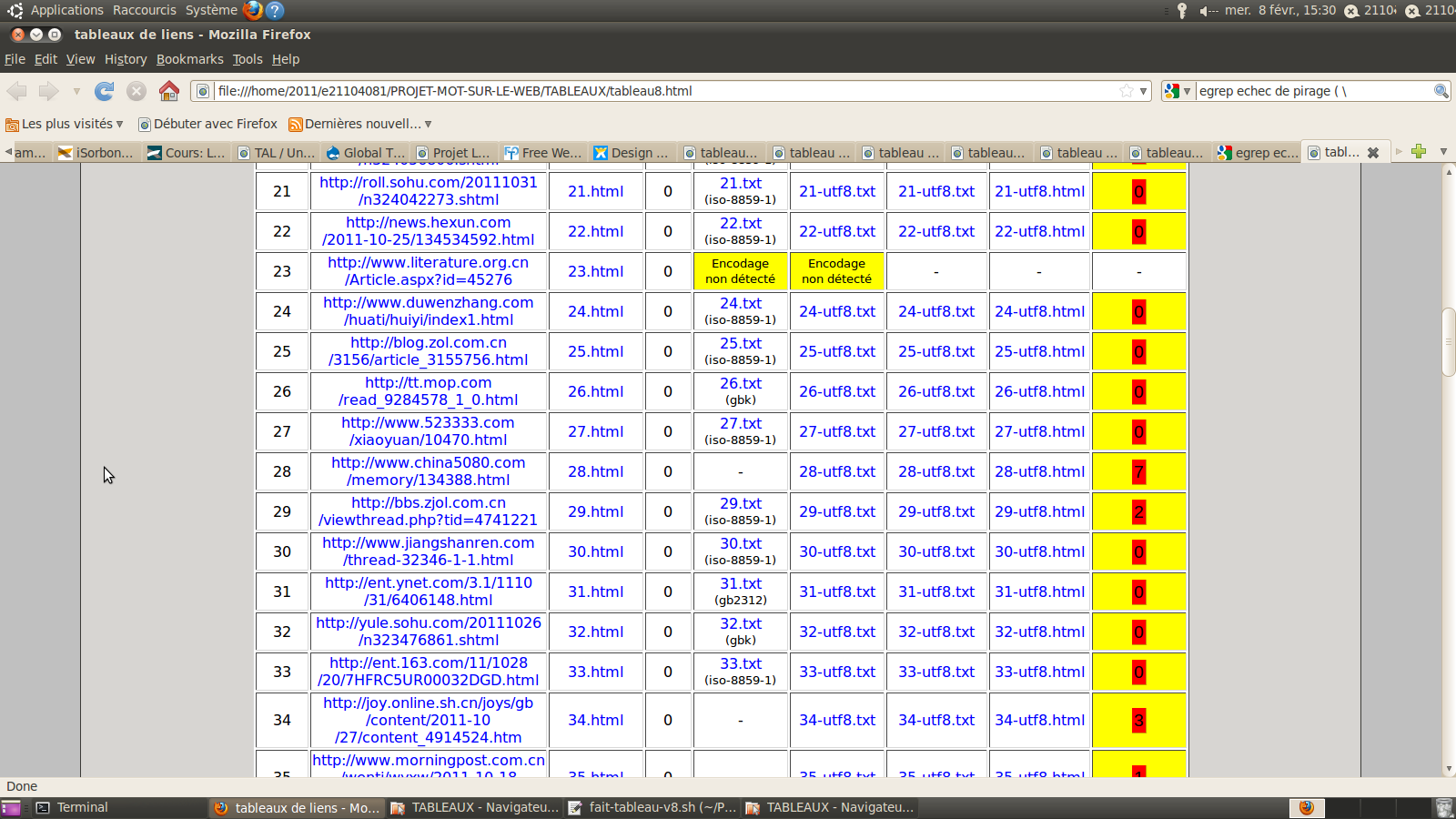
Task: Open the 31.txt link
Action: 741,583
